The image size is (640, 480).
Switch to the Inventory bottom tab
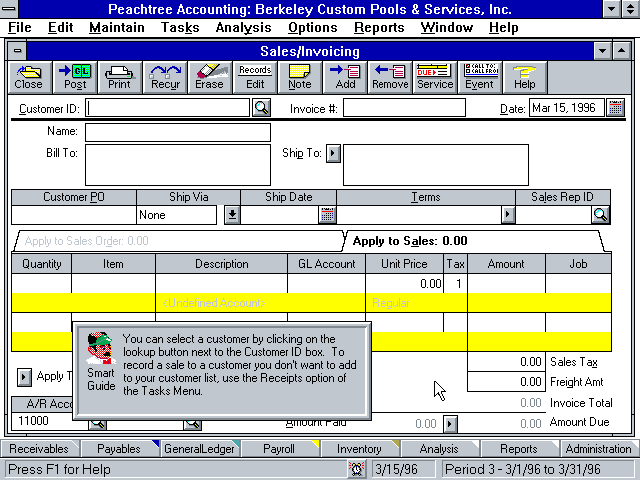click(x=359, y=449)
